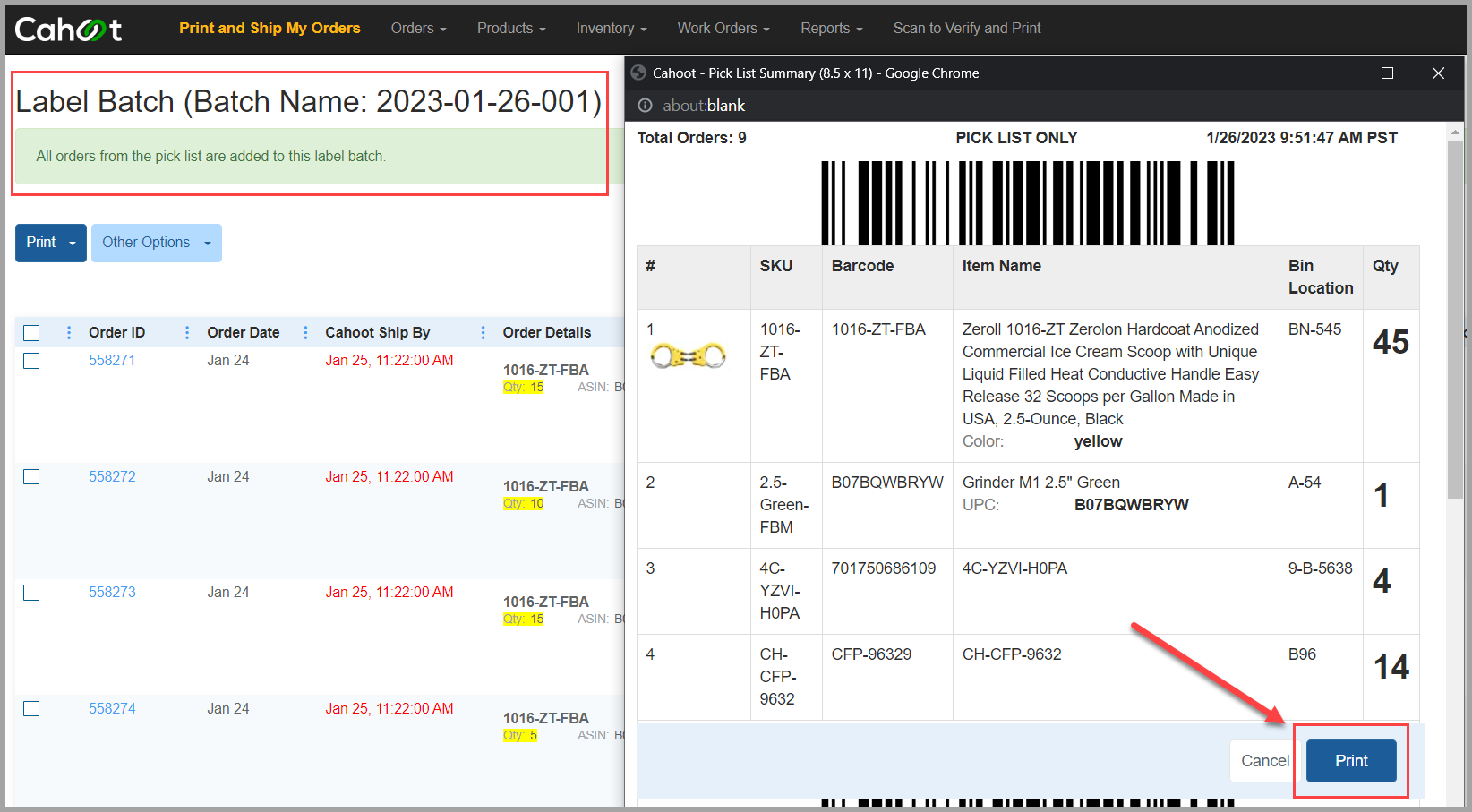Screen dimensions: 1472x812
Task: Toggle the select-all orders checkbox
Action: pos(31,333)
